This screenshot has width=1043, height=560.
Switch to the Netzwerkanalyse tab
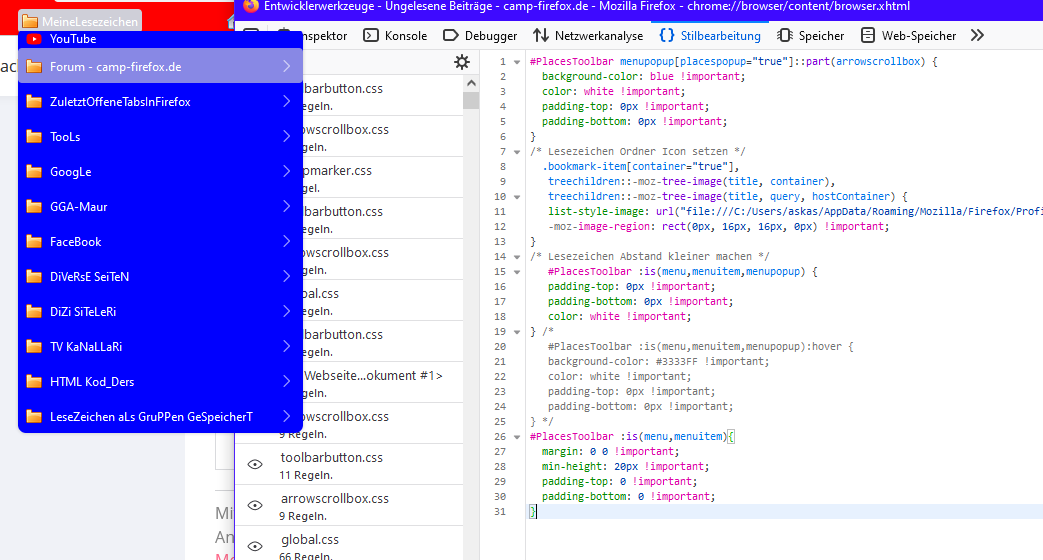pos(588,35)
